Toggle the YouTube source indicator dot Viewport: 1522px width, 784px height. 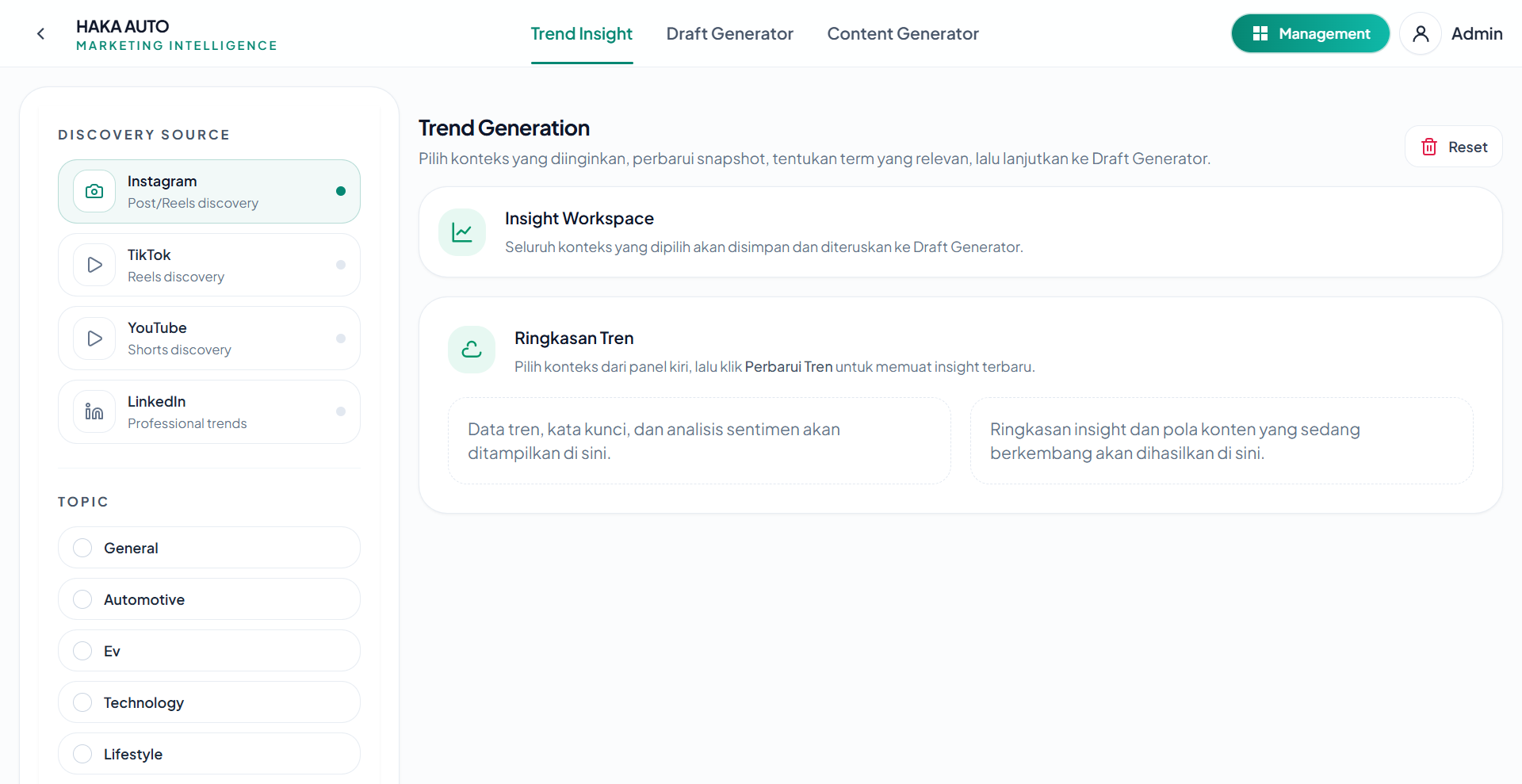341,338
